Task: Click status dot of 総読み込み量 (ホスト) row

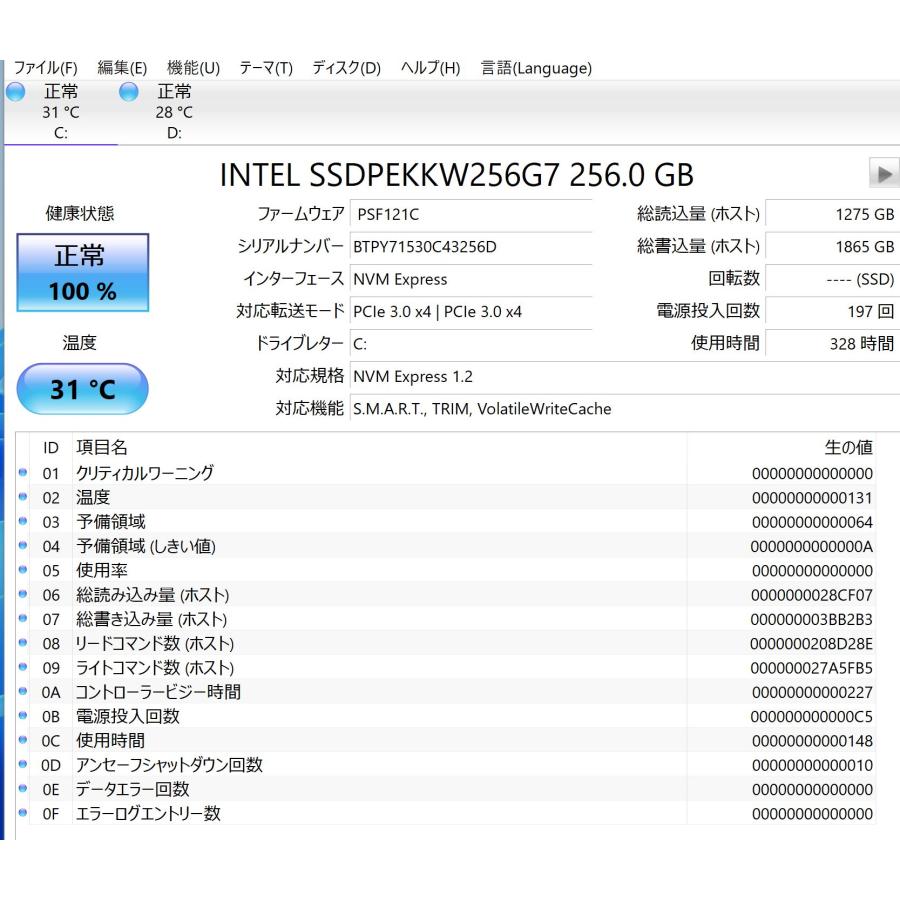Action: pyautogui.click(x=23, y=594)
